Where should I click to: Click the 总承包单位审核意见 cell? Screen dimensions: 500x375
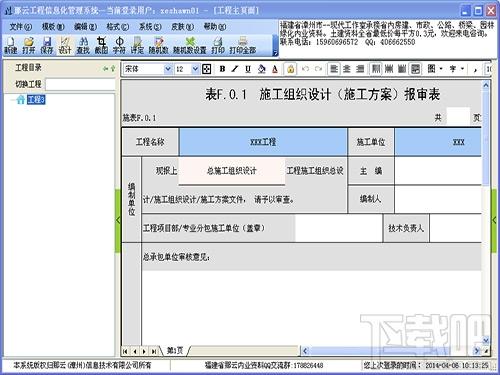311,257
